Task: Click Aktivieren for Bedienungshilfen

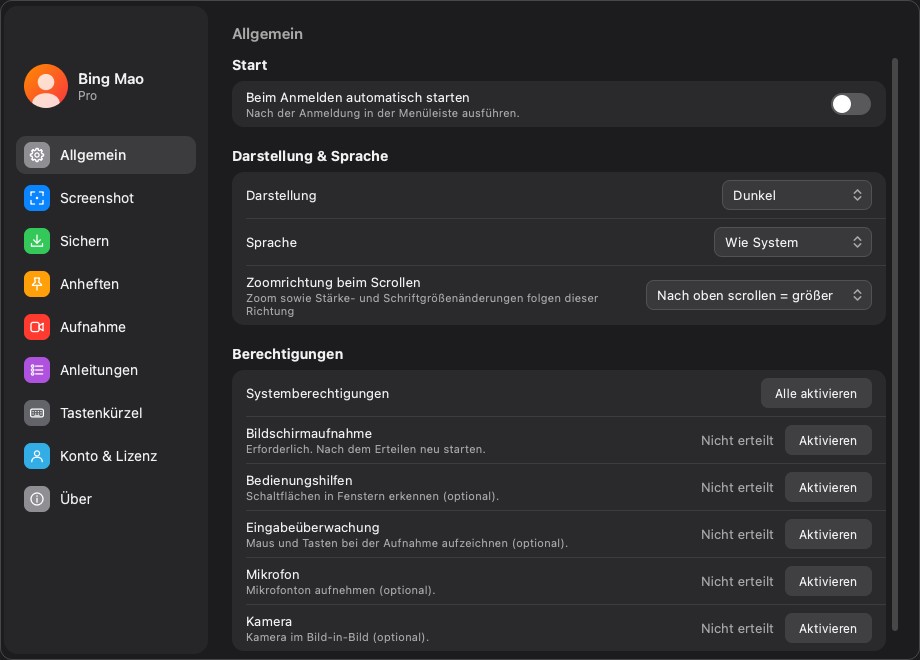Action: pyautogui.click(x=828, y=488)
